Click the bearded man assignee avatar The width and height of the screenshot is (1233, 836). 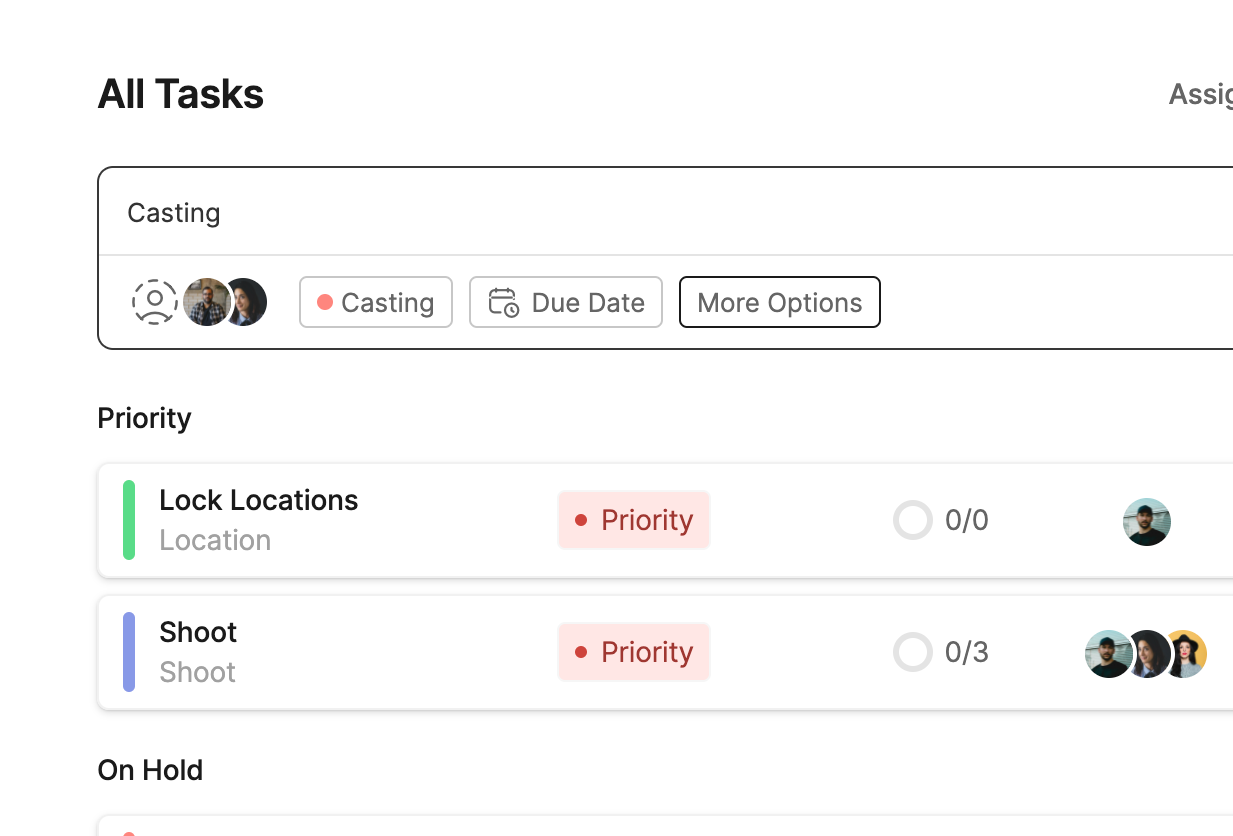tap(205, 302)
